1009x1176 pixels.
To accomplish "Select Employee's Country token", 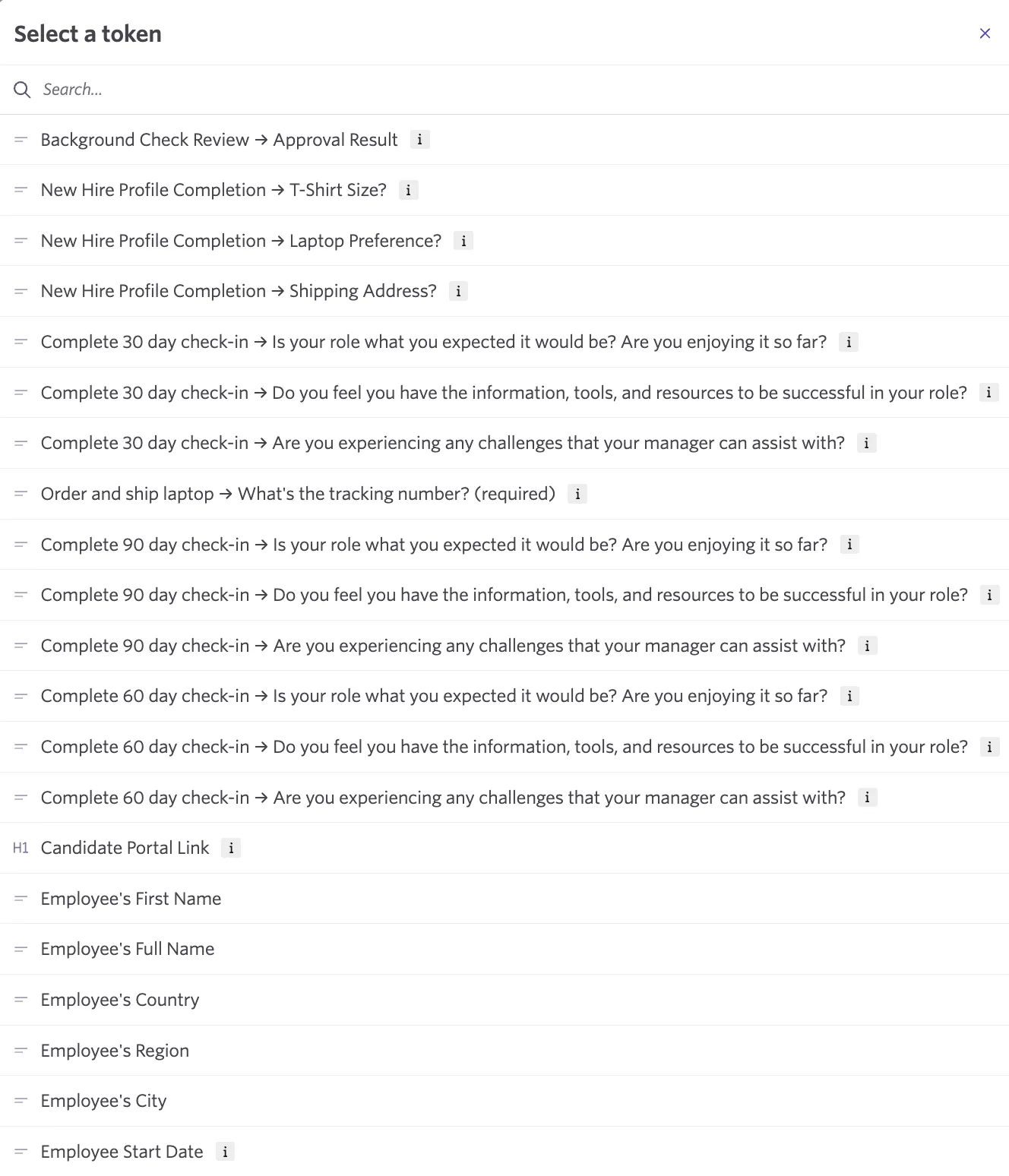I will 504,1000.
